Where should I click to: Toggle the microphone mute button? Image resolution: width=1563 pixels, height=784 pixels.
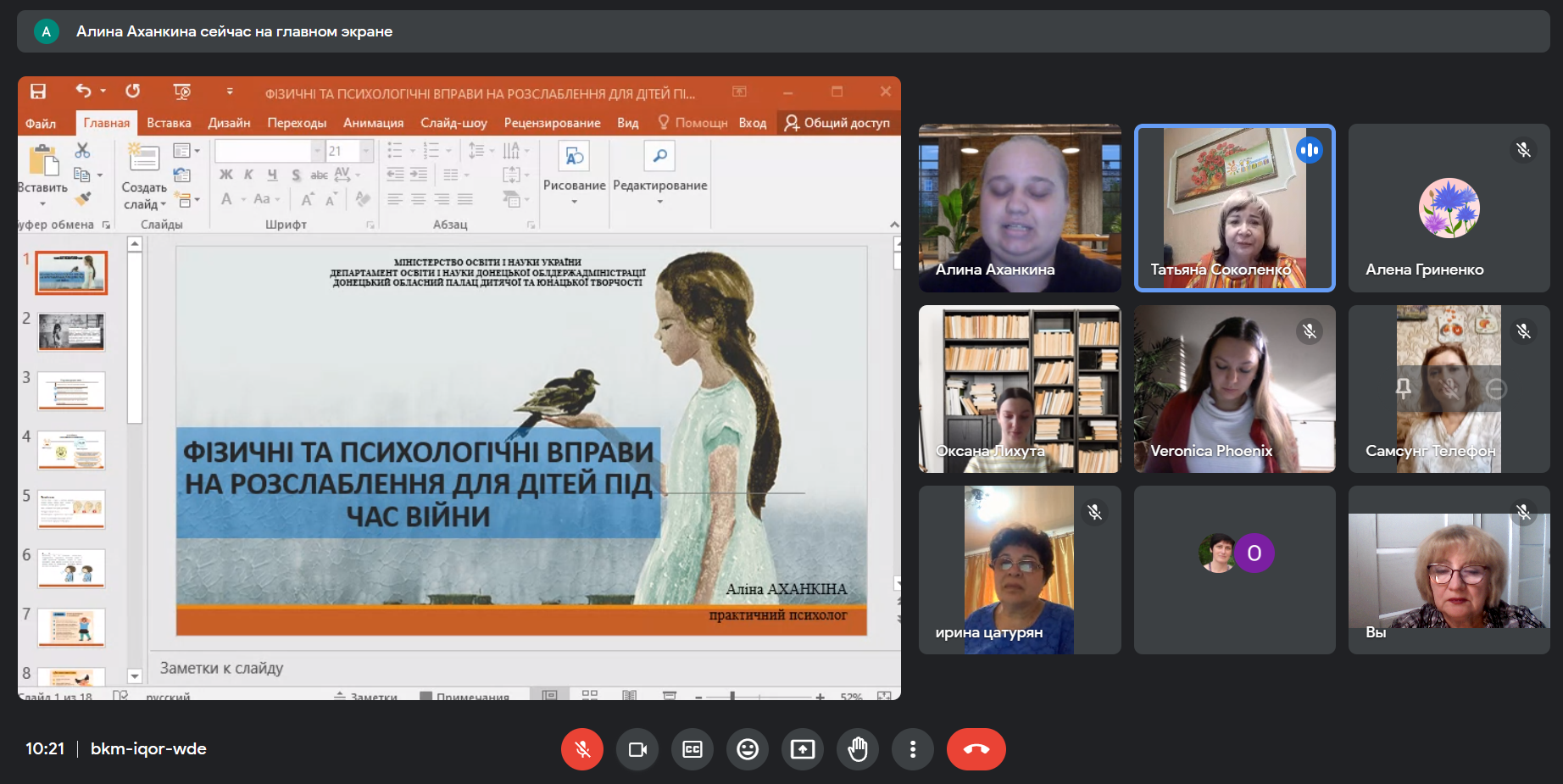582,749
